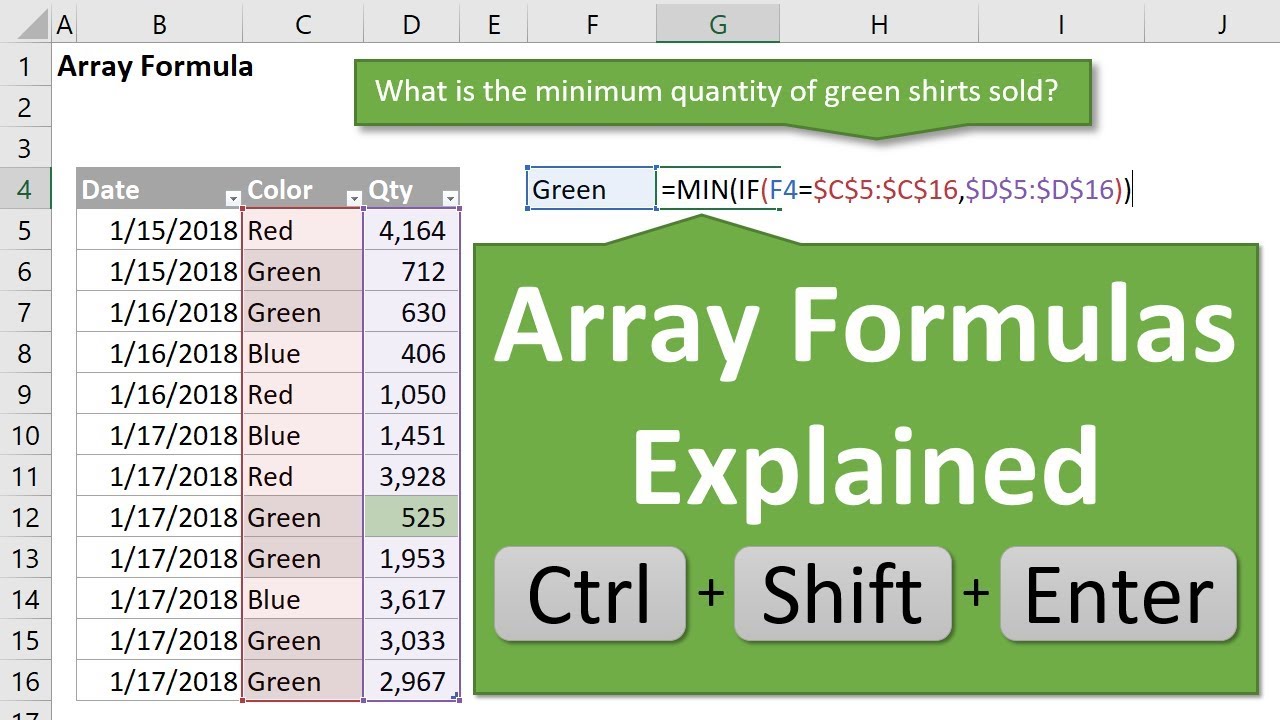This screenshot has height=720, width=1280.
Task: Select row 12 header
Action: tap(25, 517)
